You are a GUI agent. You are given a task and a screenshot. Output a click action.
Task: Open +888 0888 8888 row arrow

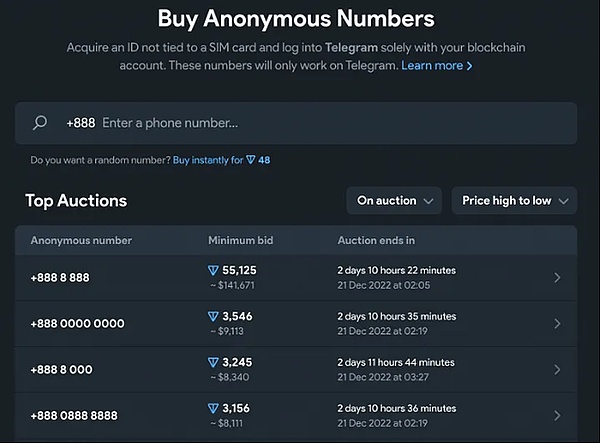coord(557,415)
